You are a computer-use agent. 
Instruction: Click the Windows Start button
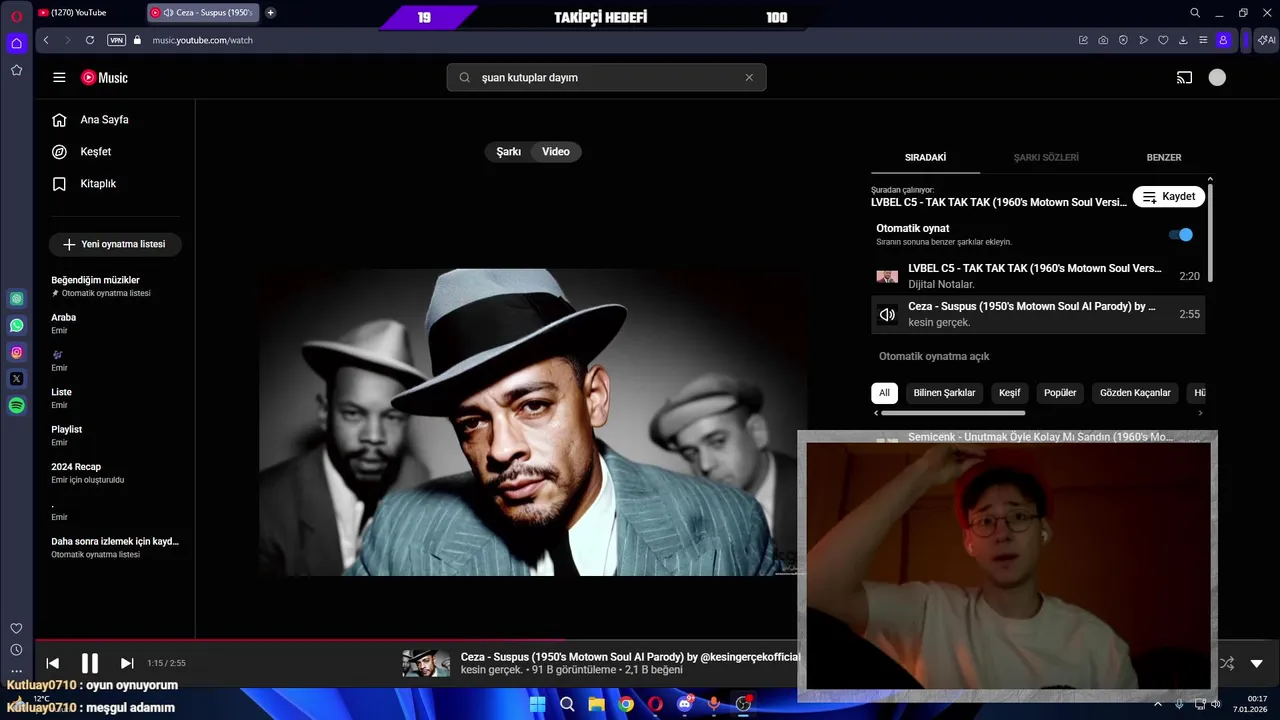537,704
